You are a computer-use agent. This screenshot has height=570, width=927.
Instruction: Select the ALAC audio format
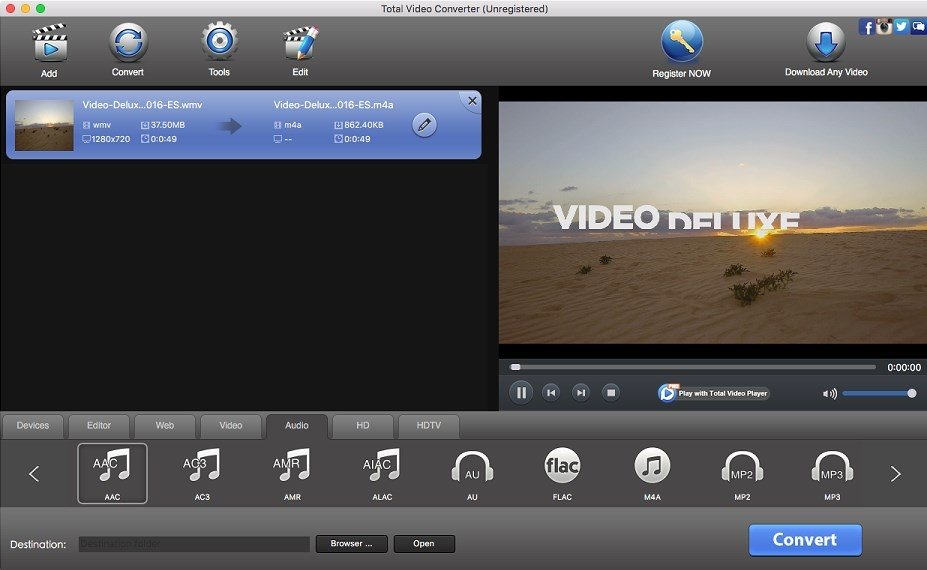382,474
